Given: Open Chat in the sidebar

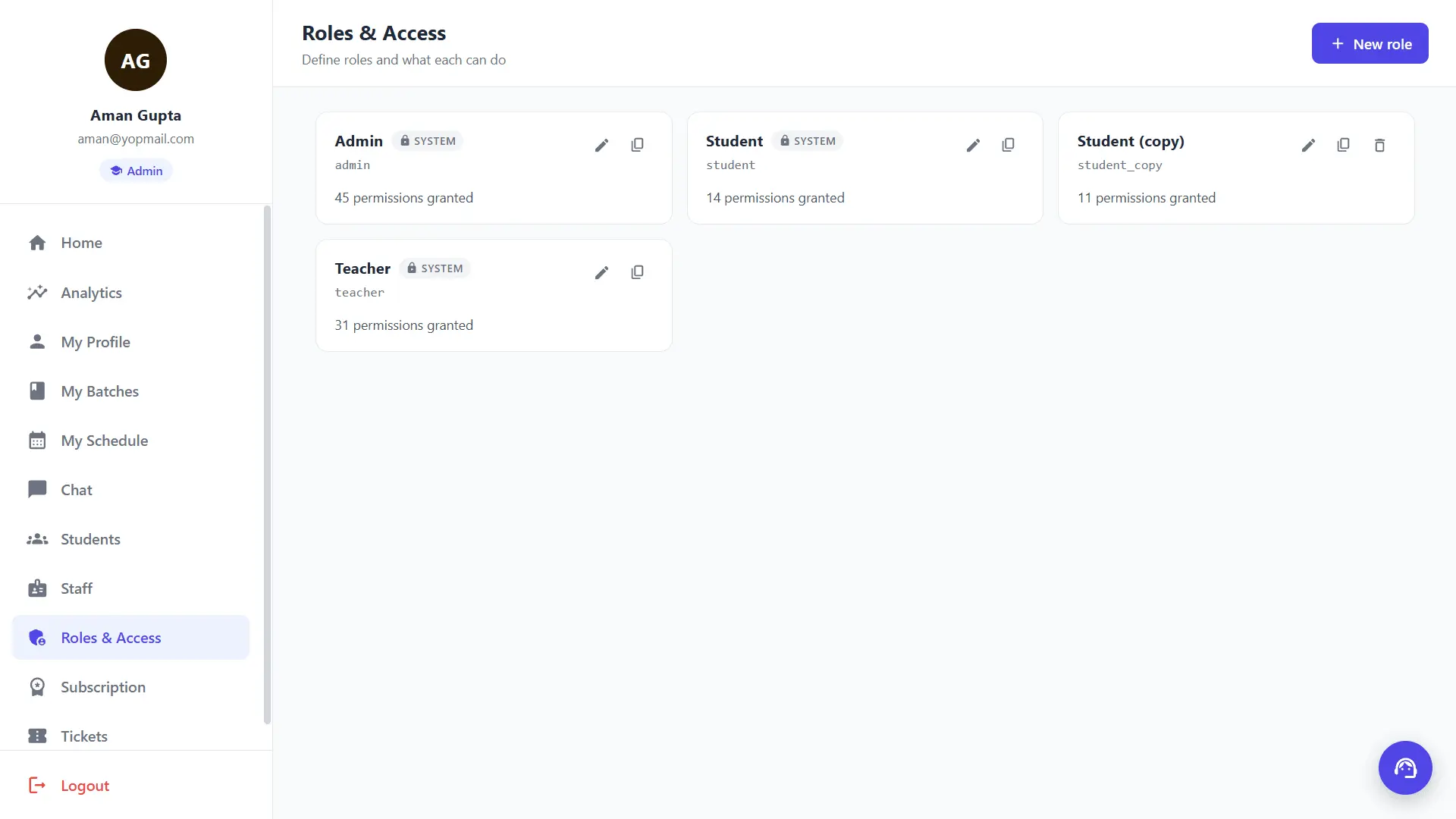Looking at the screenshot, I should pos(130,490).
